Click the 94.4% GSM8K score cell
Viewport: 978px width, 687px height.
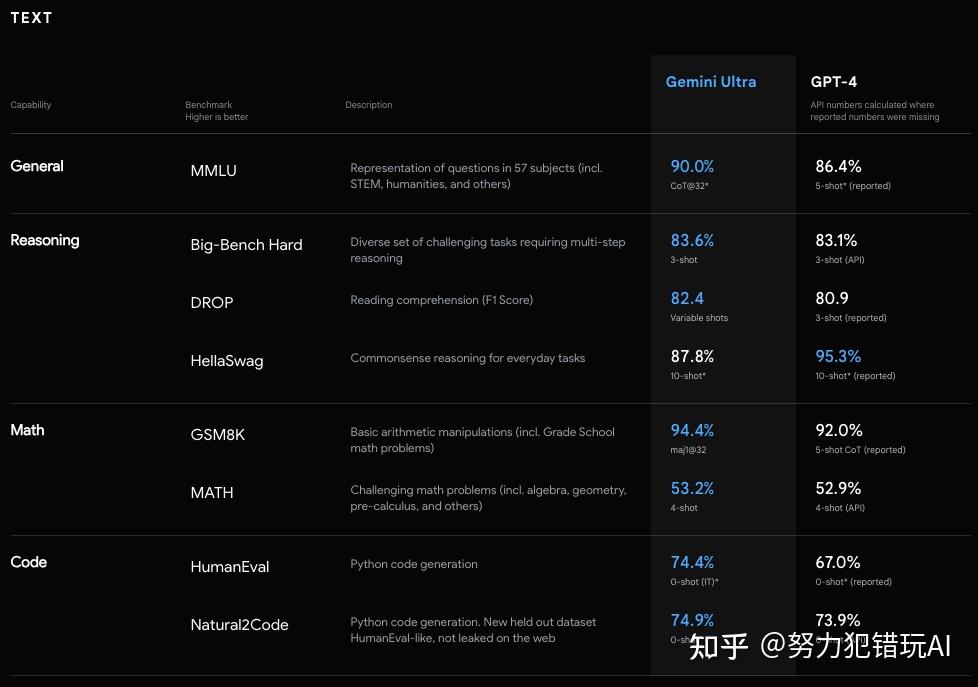(x=692, y=430)
